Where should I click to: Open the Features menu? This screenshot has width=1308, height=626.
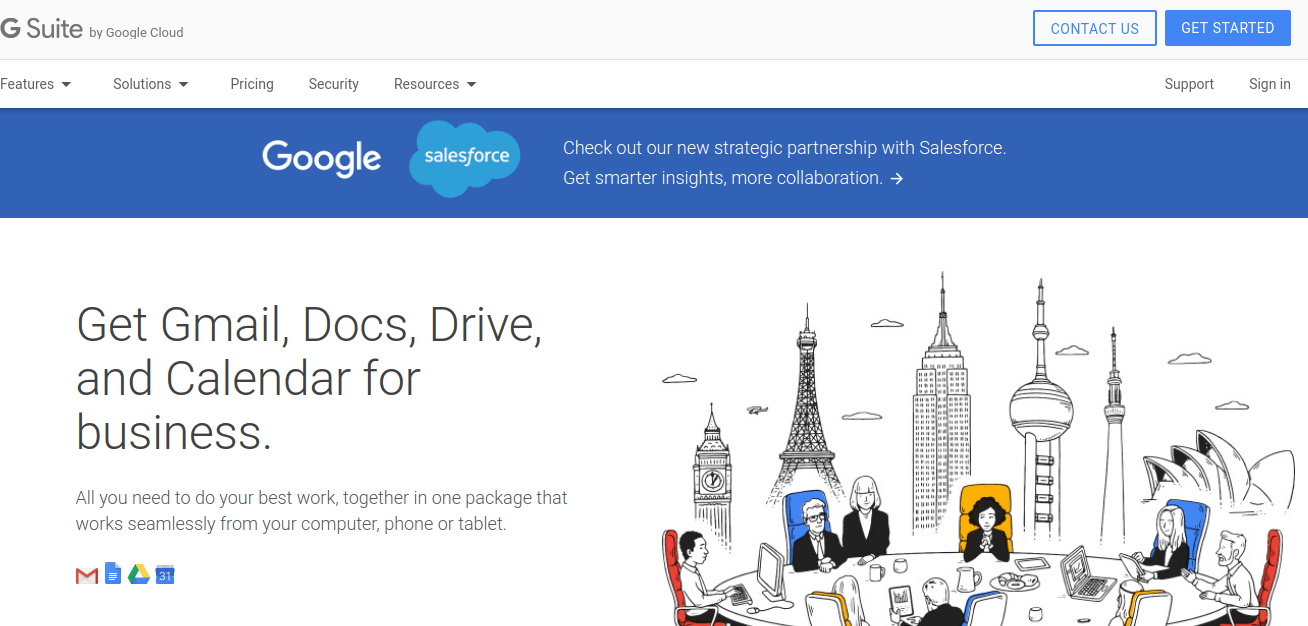tap(36, 84)
